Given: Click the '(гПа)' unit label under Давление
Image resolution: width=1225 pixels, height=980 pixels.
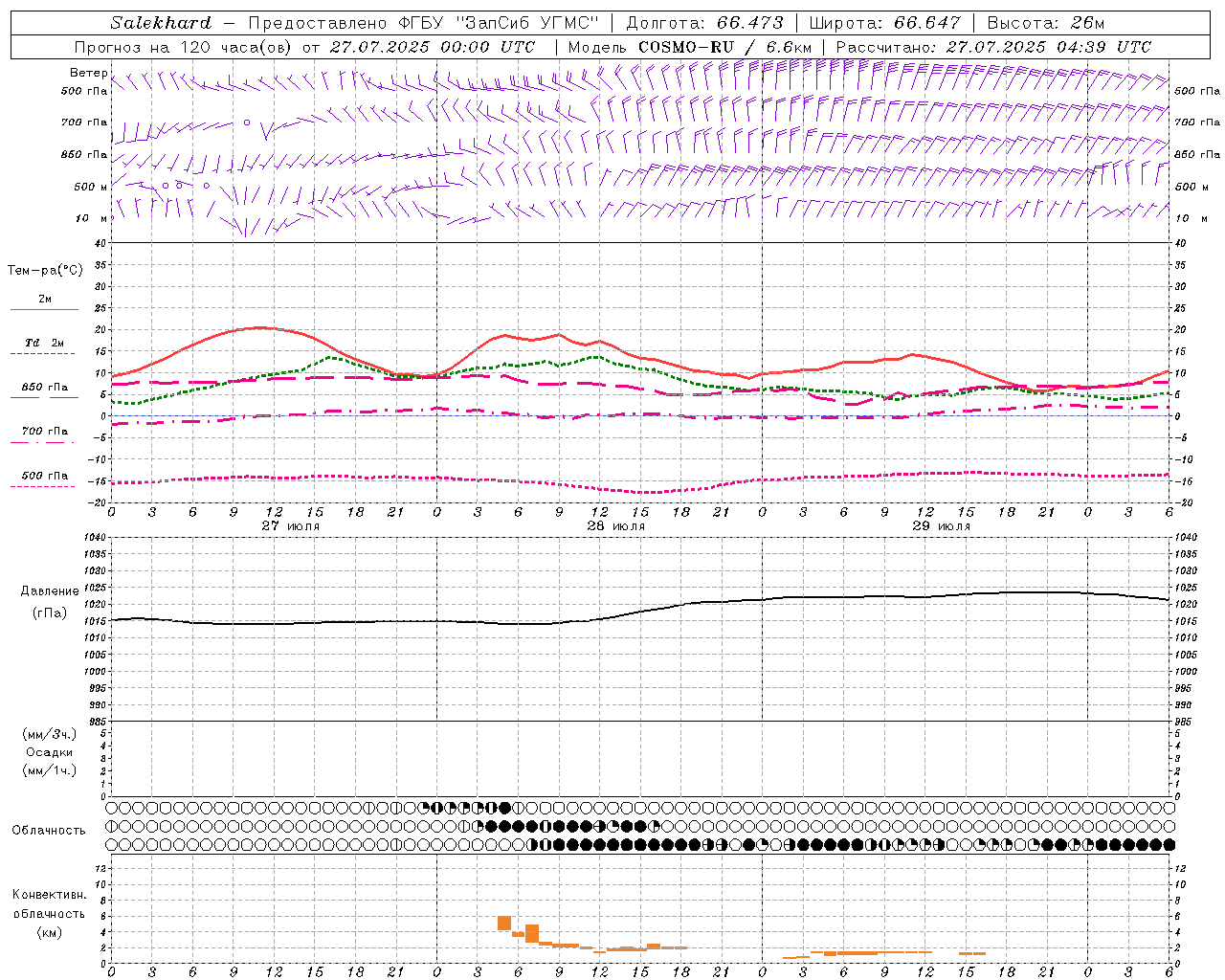Looking at the screenshot, I should pos(50,612).
